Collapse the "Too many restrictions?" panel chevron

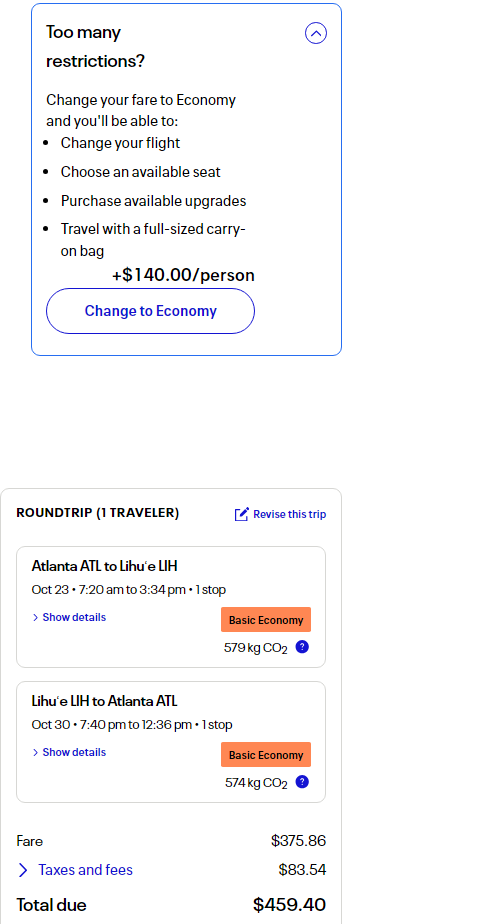click(x=316, y=33)
